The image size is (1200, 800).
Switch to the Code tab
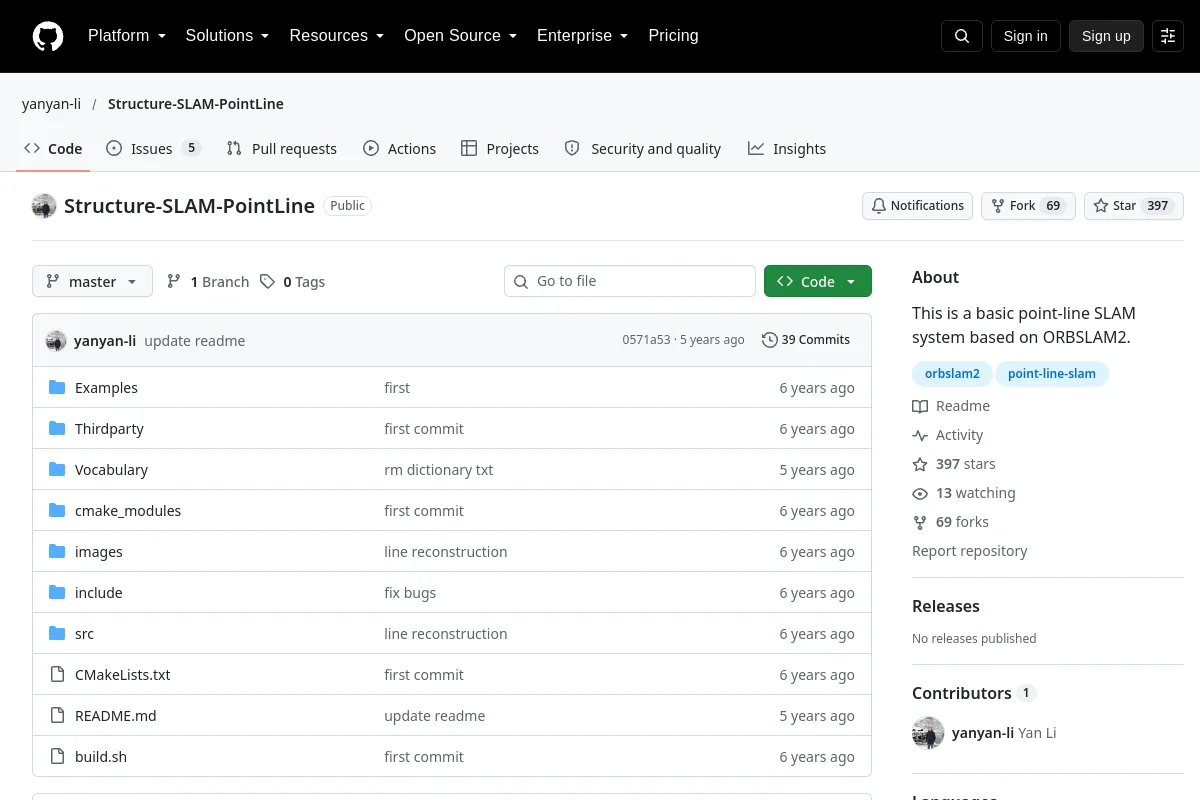click(53, 149)
